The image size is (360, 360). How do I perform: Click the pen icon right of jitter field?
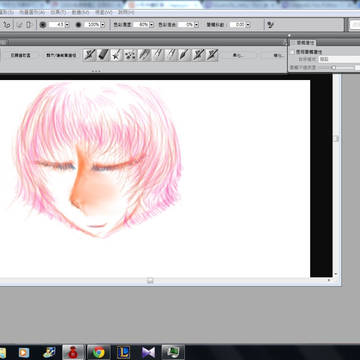click(x=270, y=25)
